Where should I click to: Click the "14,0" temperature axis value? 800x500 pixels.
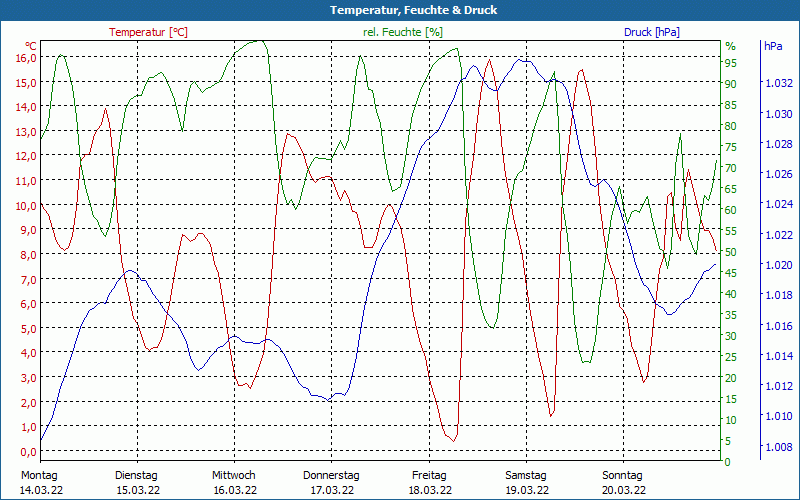click(x=26, y=107)
